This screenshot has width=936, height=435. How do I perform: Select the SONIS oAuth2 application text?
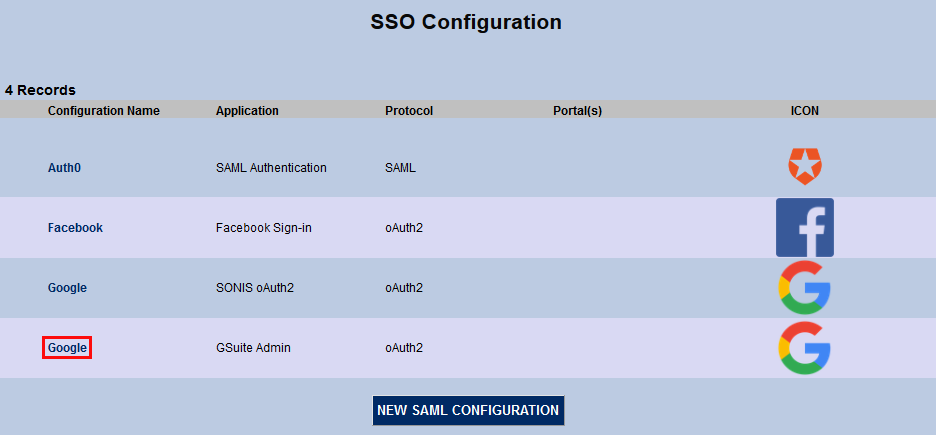coord(255,288)
